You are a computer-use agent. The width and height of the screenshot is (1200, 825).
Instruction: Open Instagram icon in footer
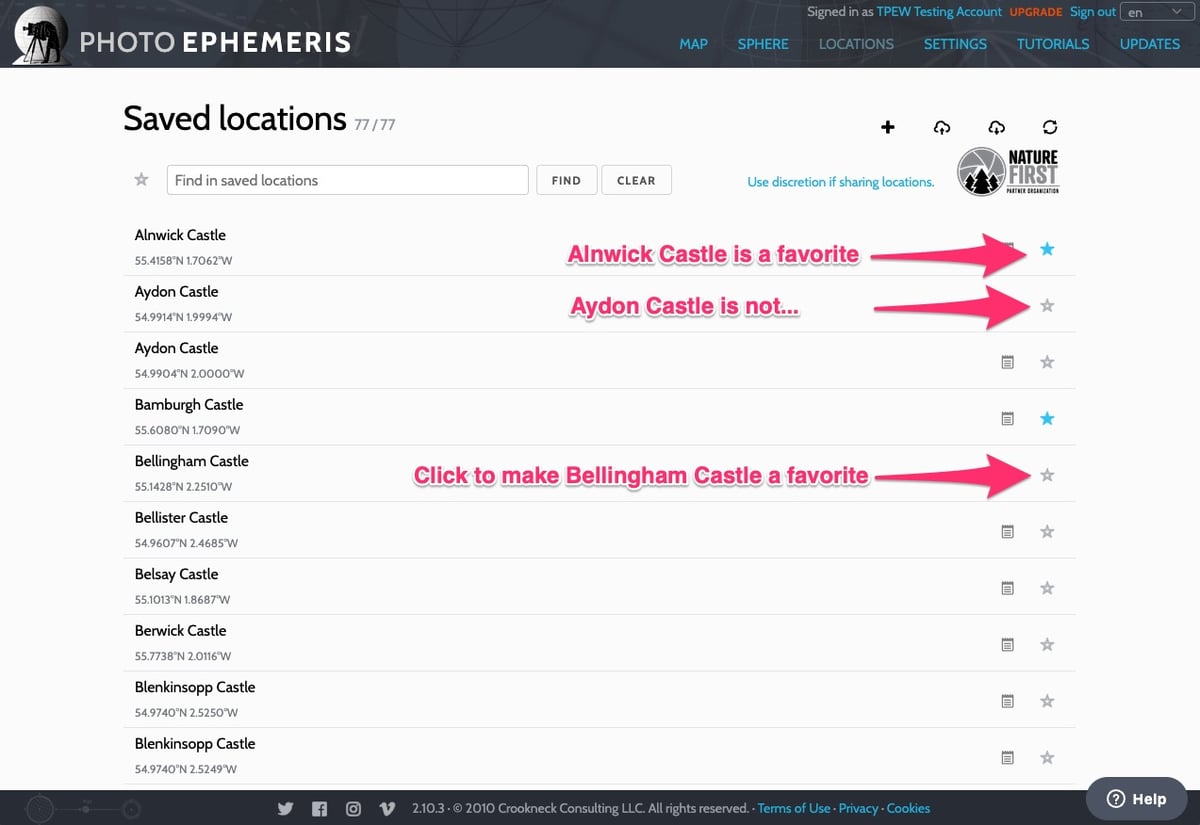(353, 809)
